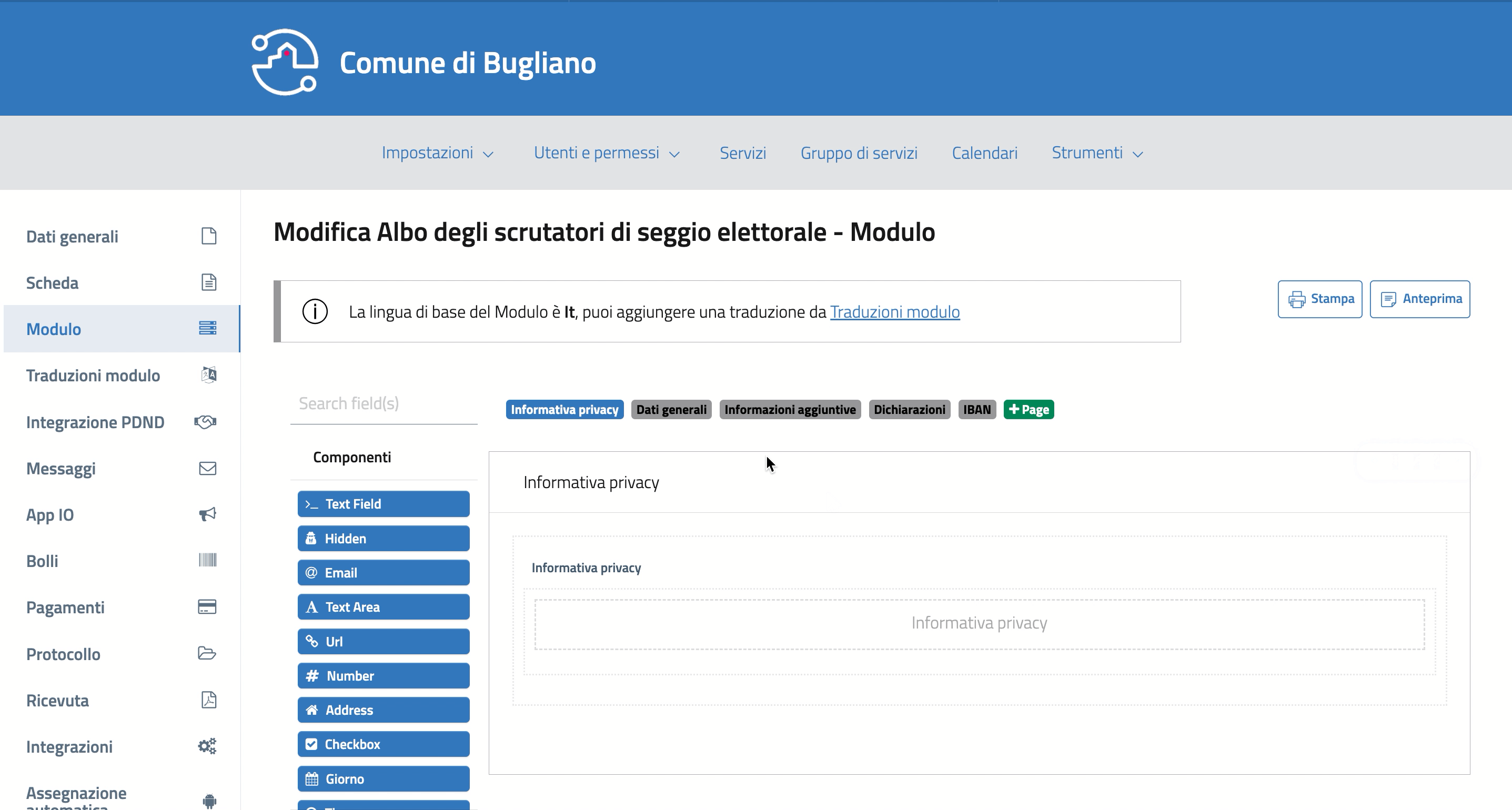
Task: Open the Servizi menu item
Action: (742, 153)
